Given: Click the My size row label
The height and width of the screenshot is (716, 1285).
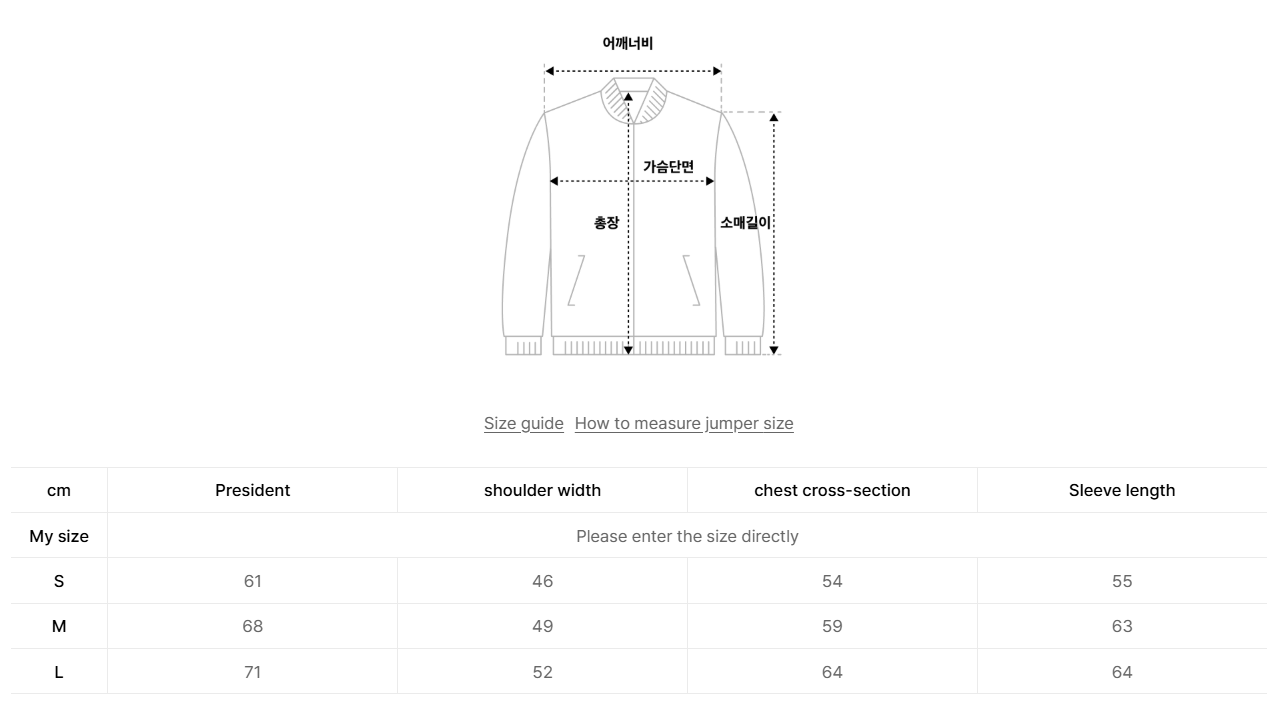Looking at the screenshot, I should point(59,536).
